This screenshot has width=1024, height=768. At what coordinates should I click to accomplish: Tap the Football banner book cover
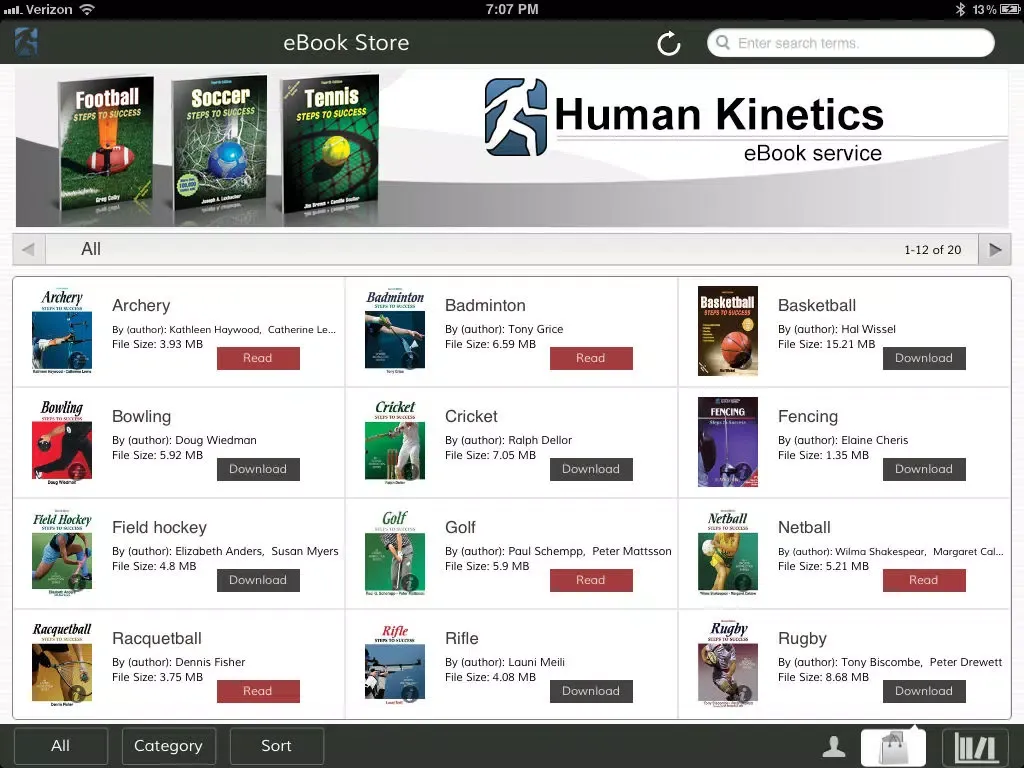106,145
